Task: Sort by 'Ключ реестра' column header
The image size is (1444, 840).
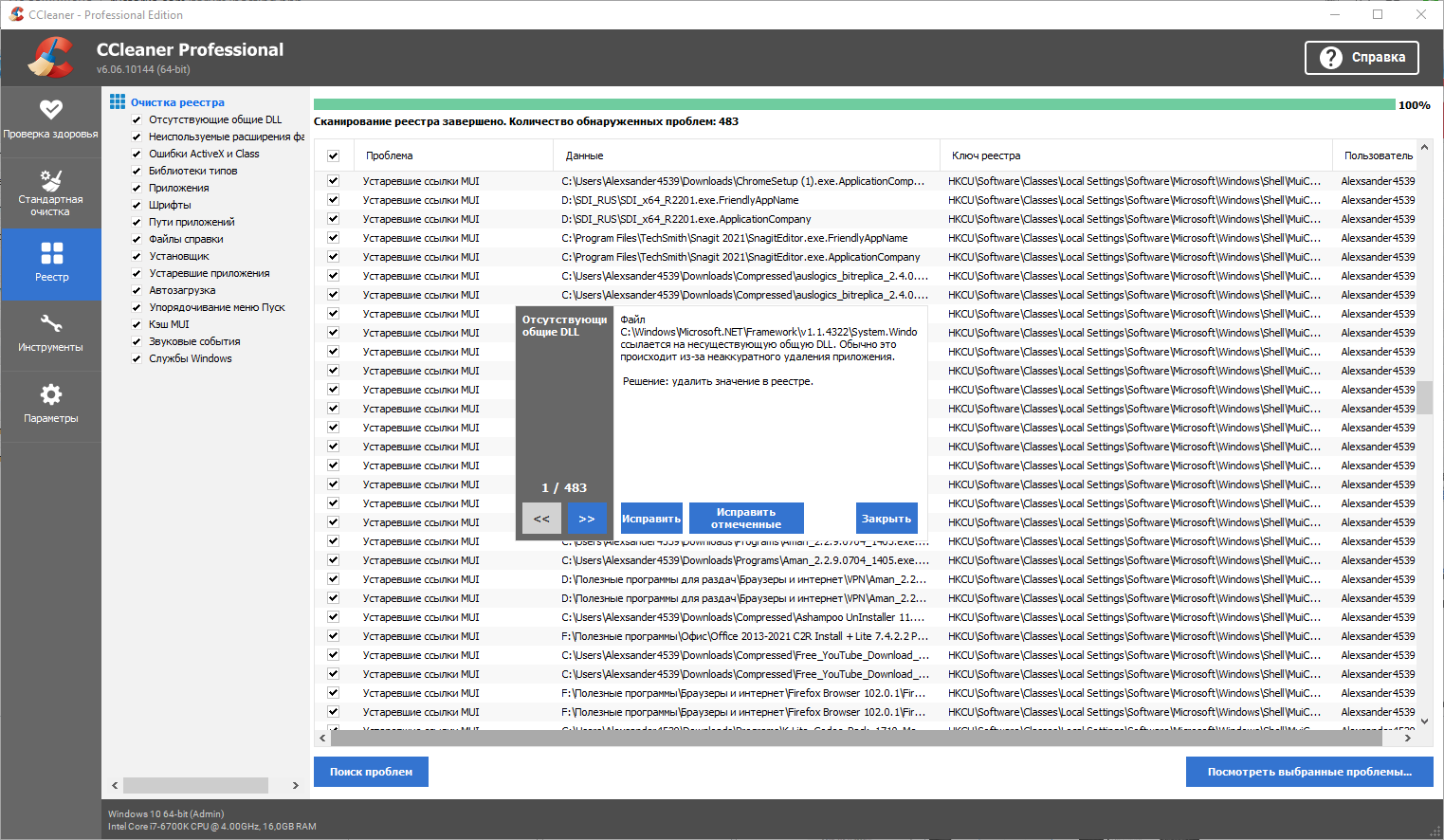Action: point(1136,155)
